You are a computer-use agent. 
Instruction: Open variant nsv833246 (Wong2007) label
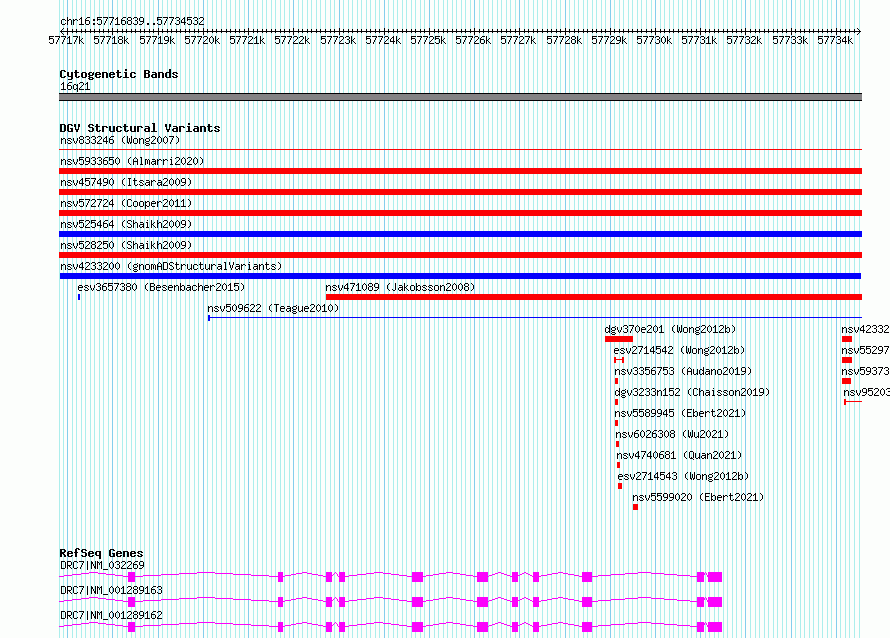click(120, 140)
